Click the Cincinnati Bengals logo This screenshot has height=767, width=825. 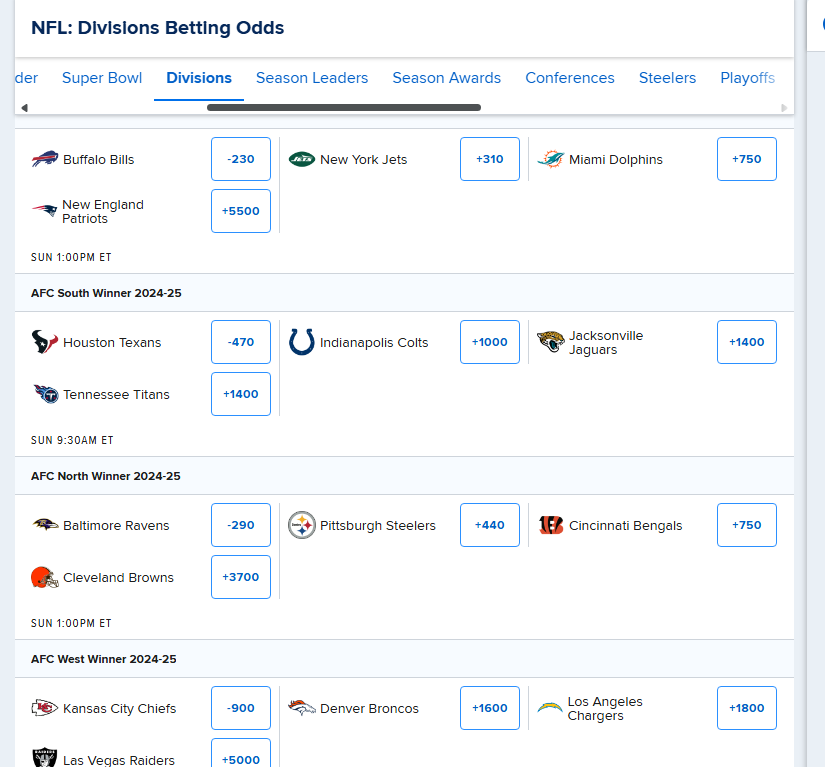(x=551, y=525)
